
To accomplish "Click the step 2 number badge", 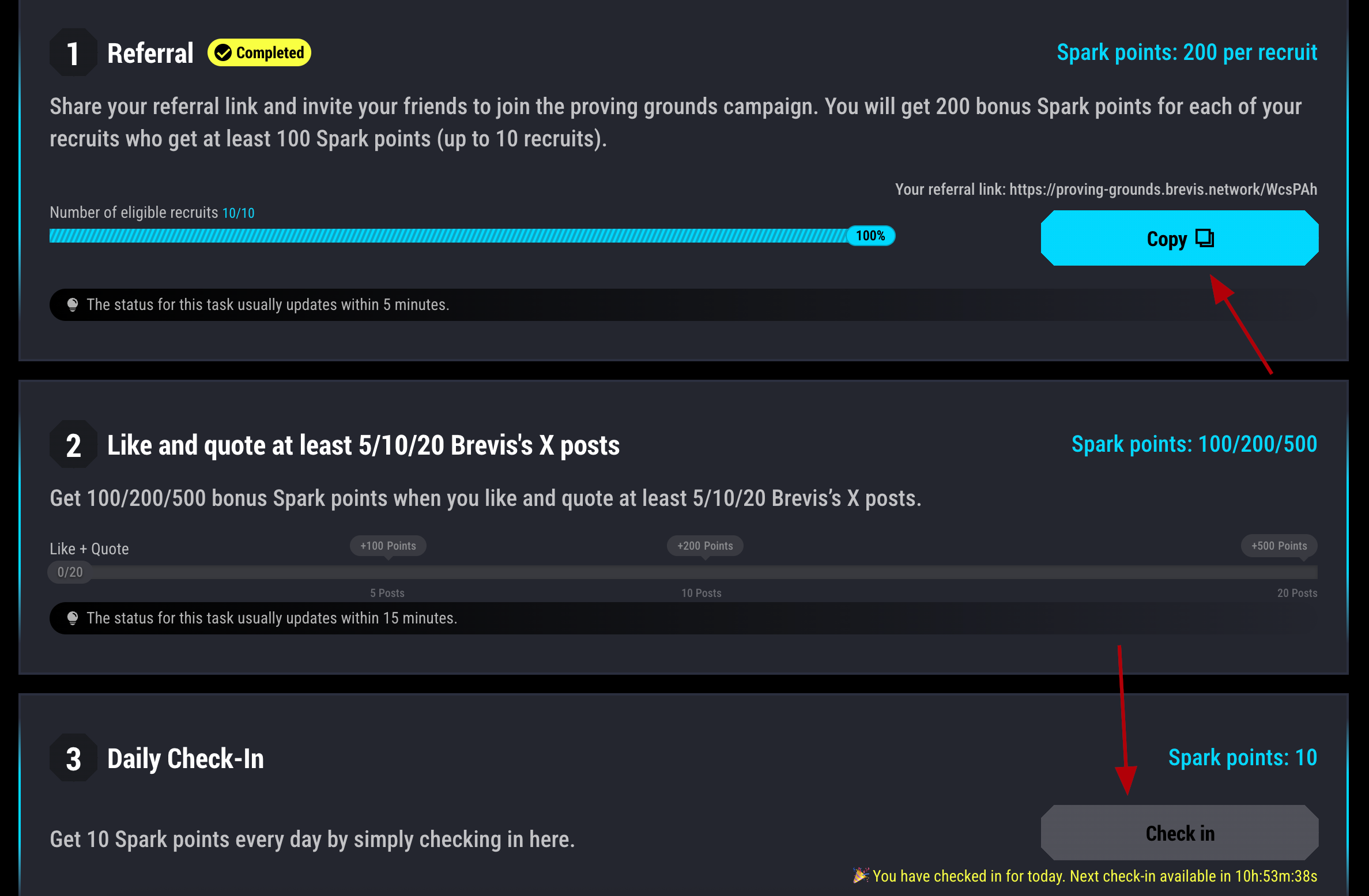I will [x=73, y=445].
